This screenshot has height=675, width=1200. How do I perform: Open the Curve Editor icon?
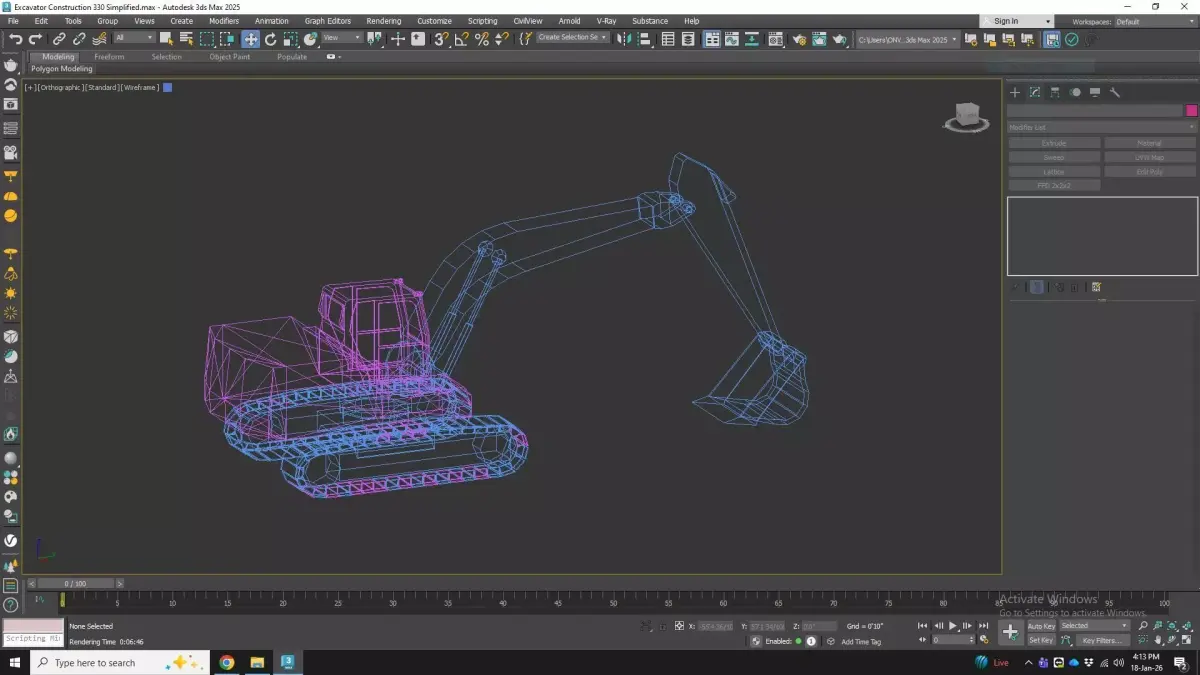731,39
